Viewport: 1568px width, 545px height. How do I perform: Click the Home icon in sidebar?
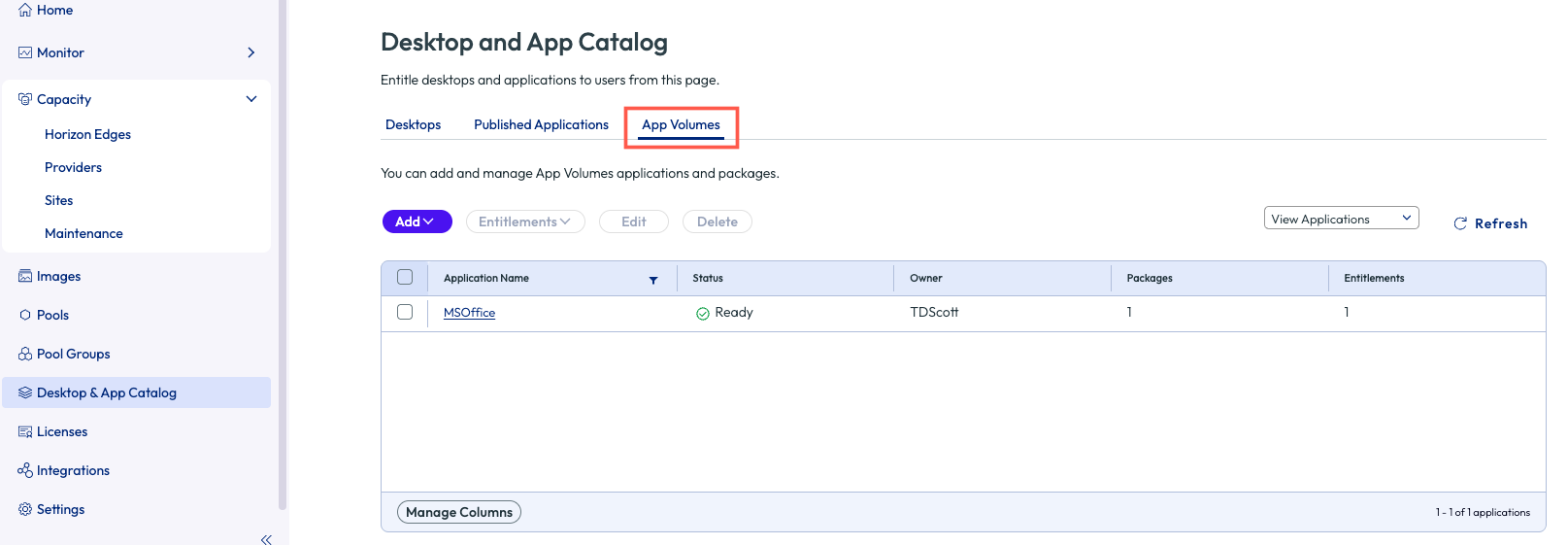point(25,10)
